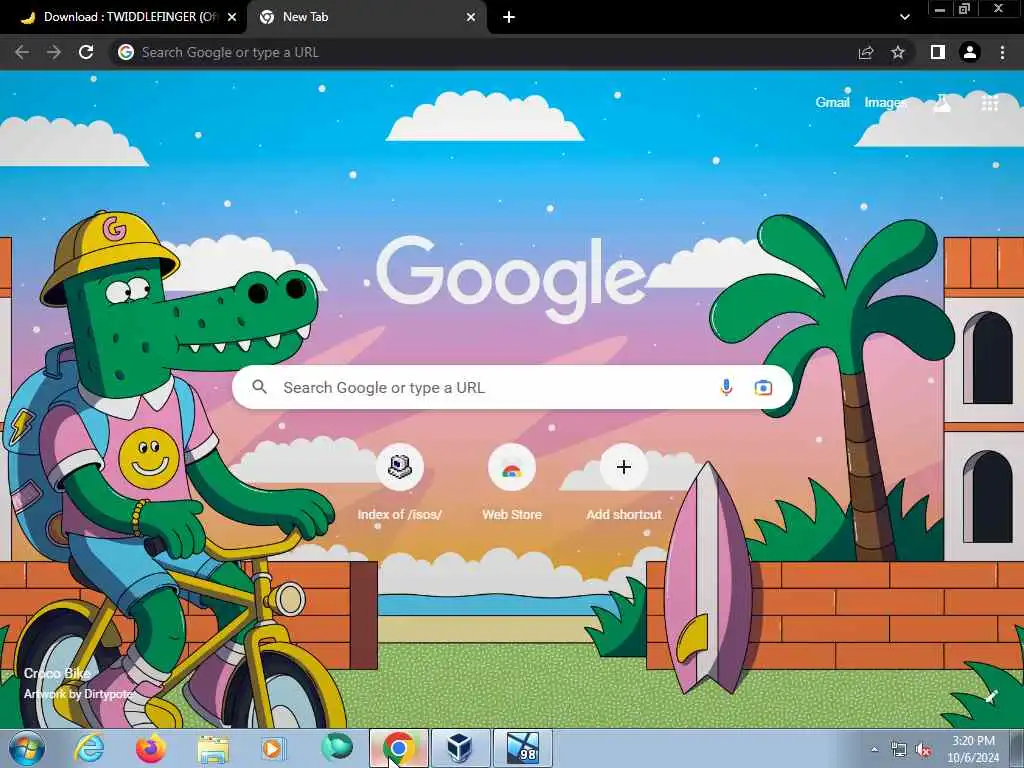The width and height of the screenshot is (1024, 768).
Task: Open Windows Media Player taskbar icon
Action: click(x=272, y=748)
